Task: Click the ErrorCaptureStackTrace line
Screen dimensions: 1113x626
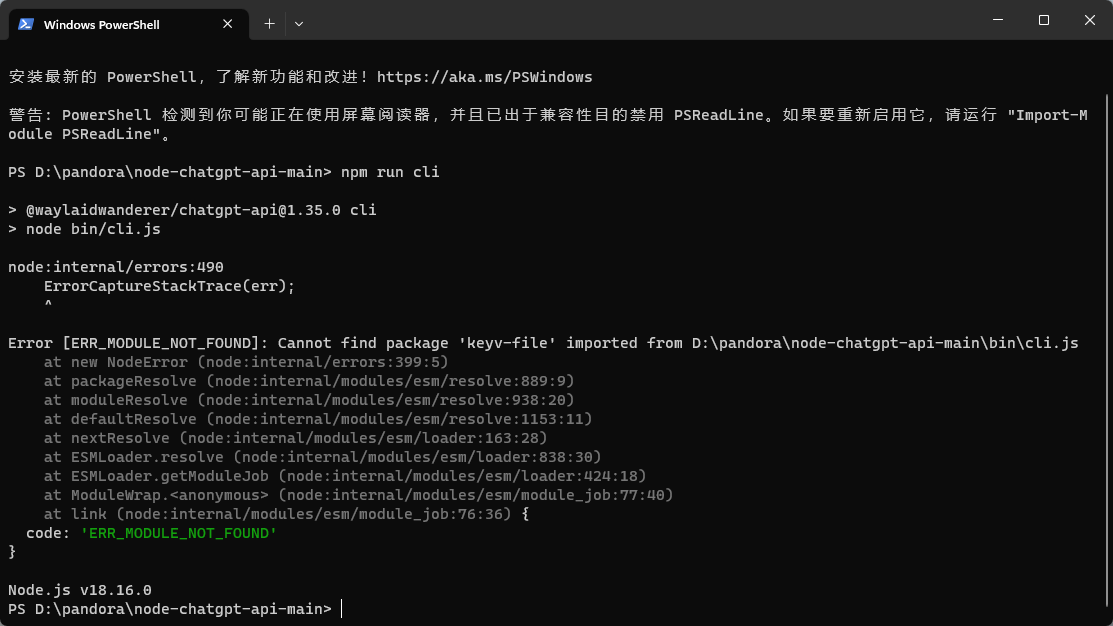Action: [167, 285]
